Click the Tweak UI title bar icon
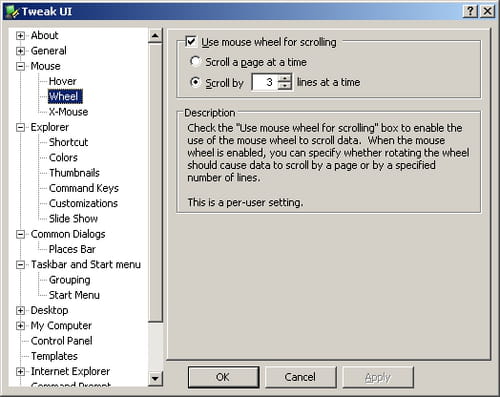Screen dimensions: 500x397 coord(12,12)
